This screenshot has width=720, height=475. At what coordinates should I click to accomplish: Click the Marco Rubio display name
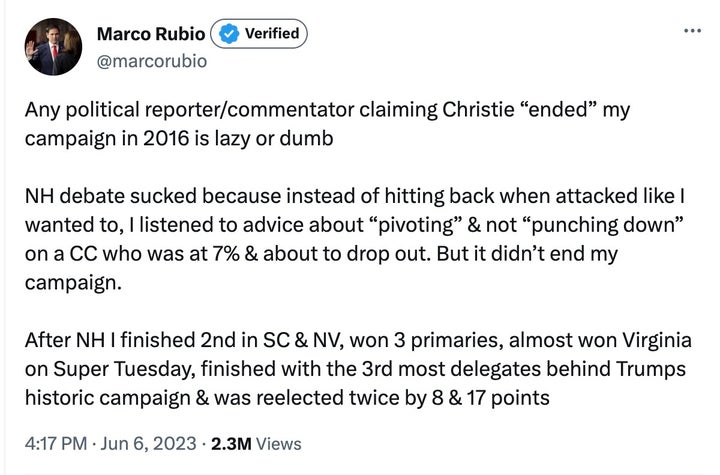coord(151,34)
